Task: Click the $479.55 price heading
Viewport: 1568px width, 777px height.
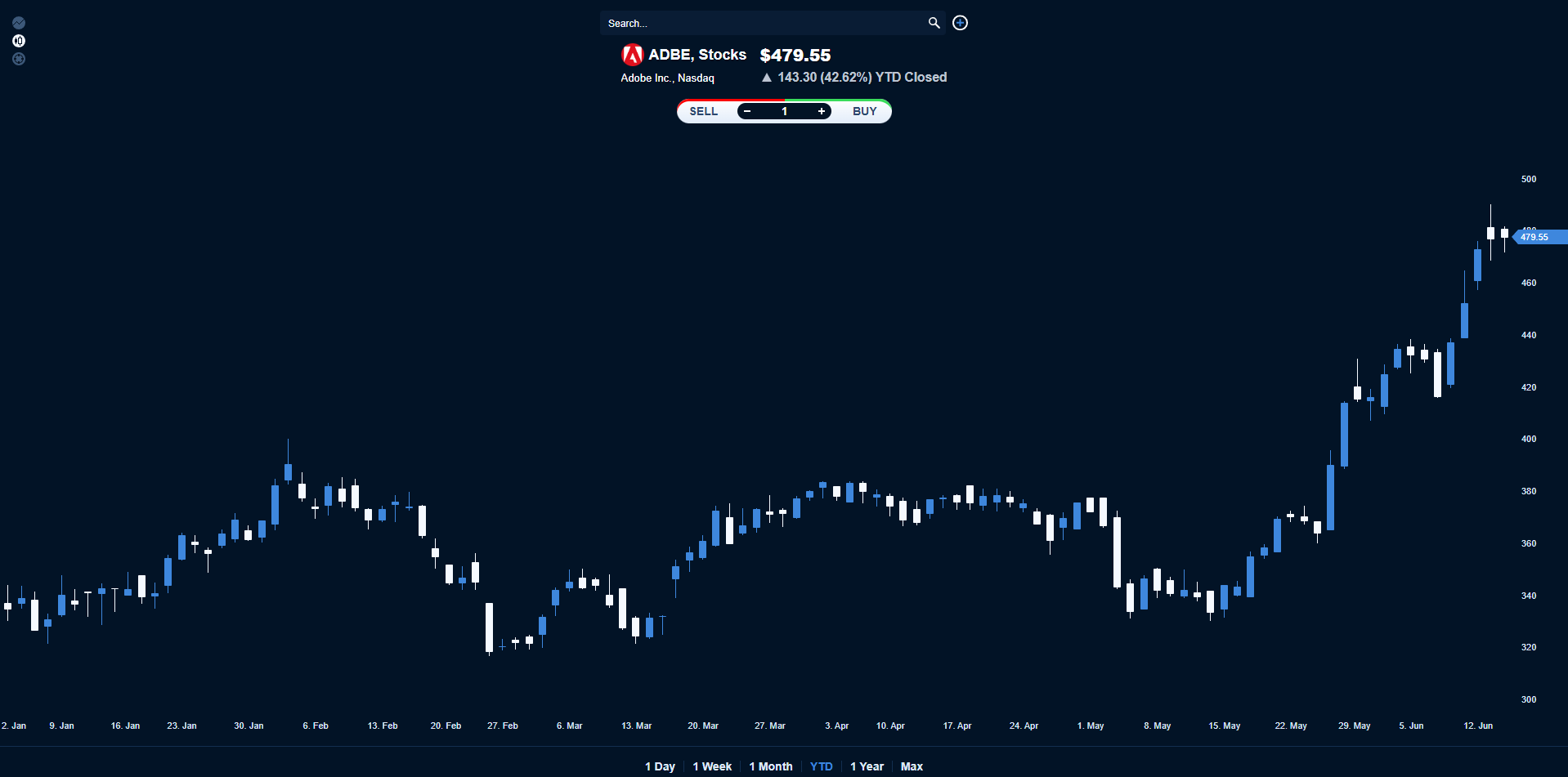Action: (x=795, y=55)
